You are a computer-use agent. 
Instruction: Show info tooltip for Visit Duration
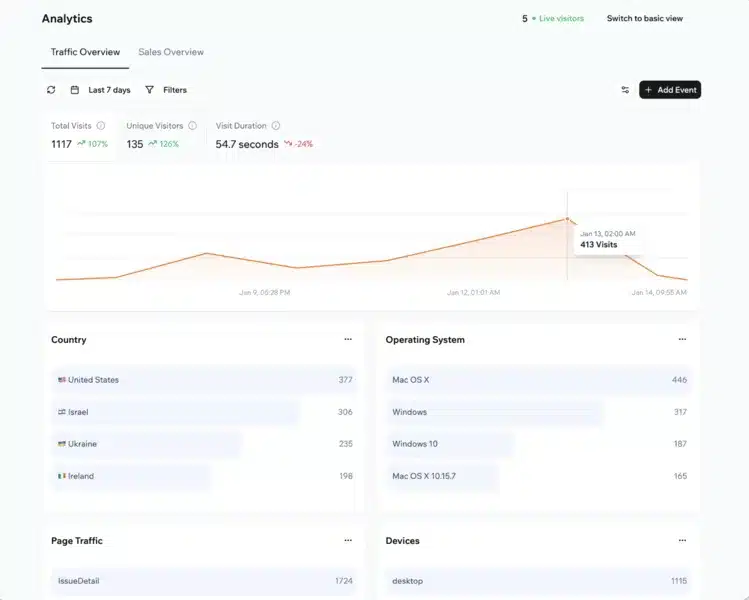click(x=276, y=126)
